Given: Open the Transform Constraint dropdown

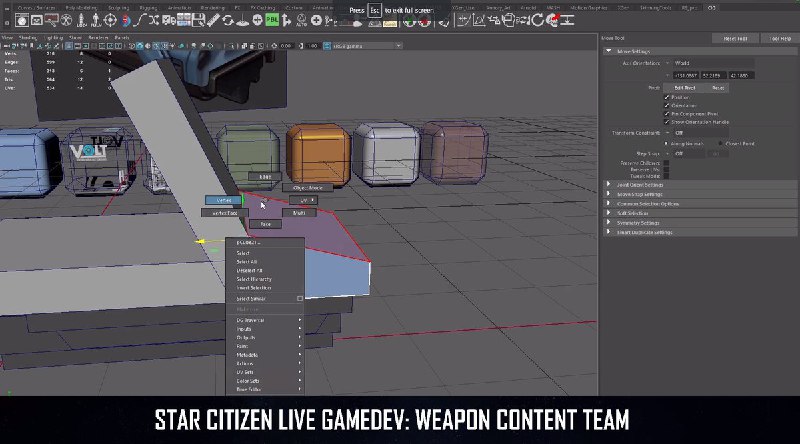Looking at the screenshot, I should point(701,133).
